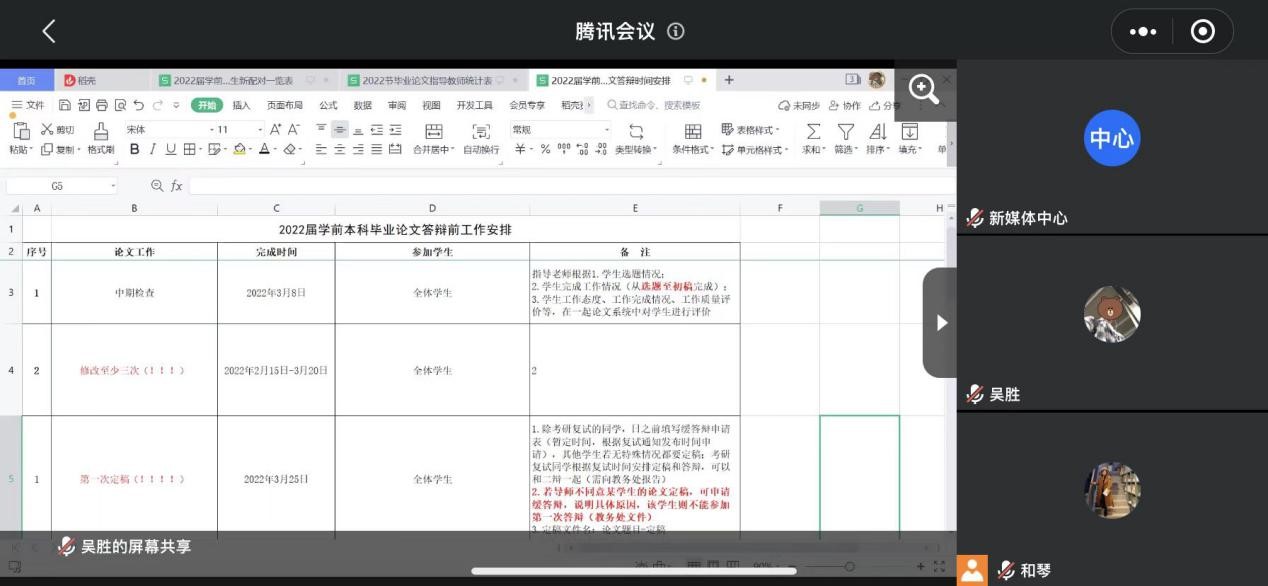Expand participants panel with the arrow button
This screenshot has width=1268, height=586.
tap(940, 322)
